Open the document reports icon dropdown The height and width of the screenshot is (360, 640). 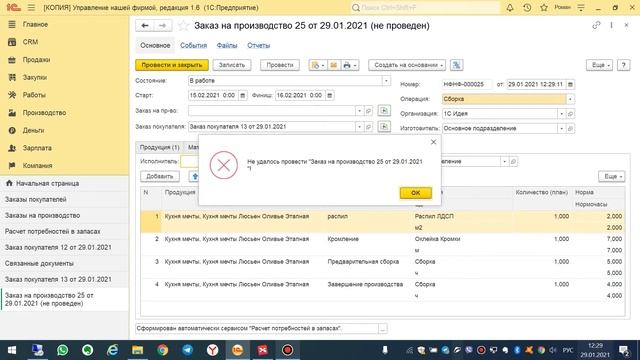[x=318, y=65]
